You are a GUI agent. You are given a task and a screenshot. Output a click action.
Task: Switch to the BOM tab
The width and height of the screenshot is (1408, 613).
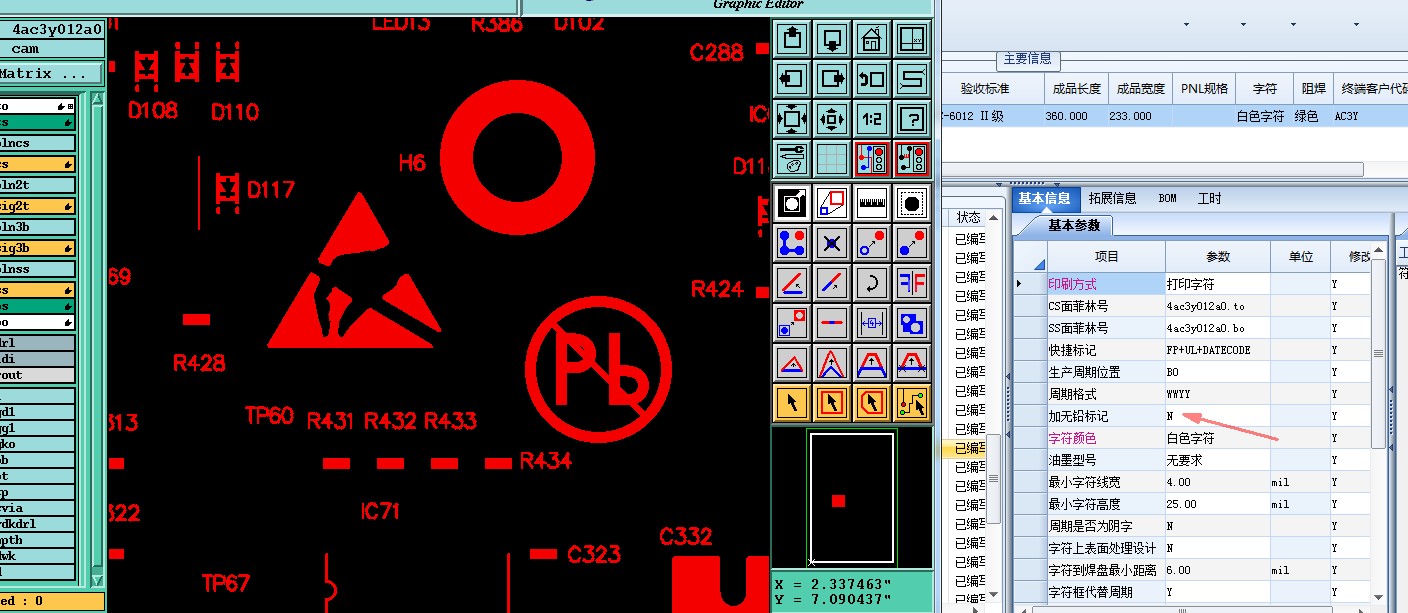pyautogui.click(x=1168, y=198)
